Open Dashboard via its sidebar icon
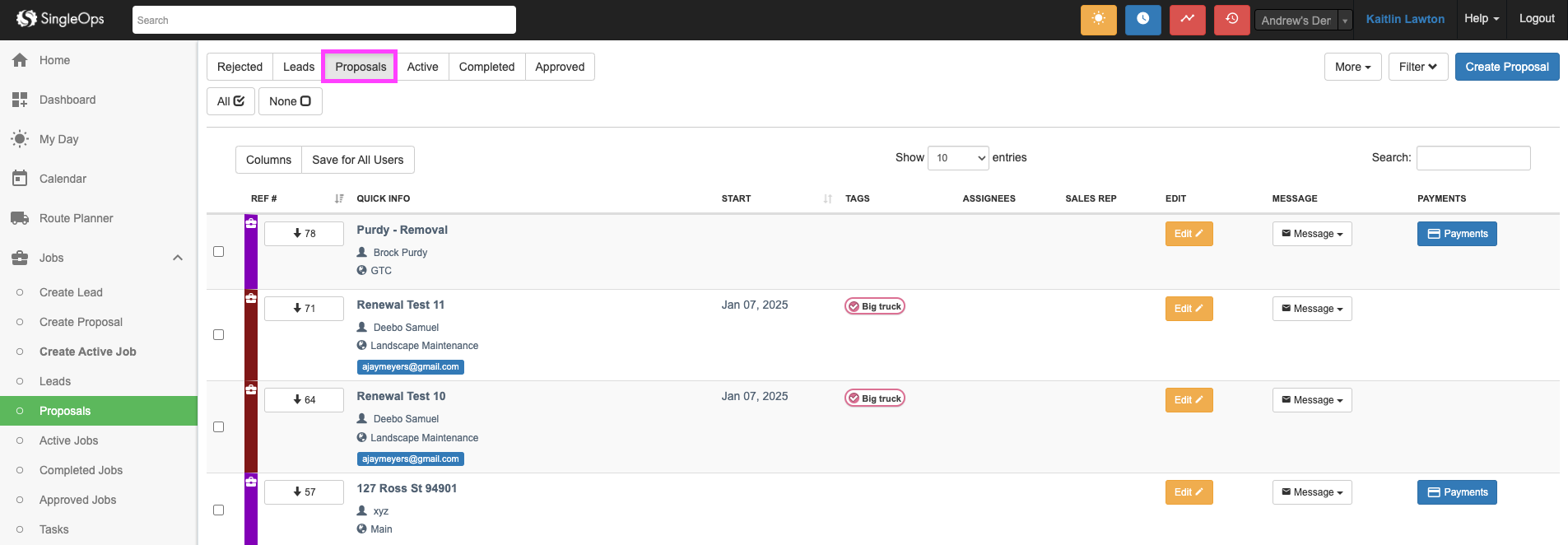 point(20,100)
